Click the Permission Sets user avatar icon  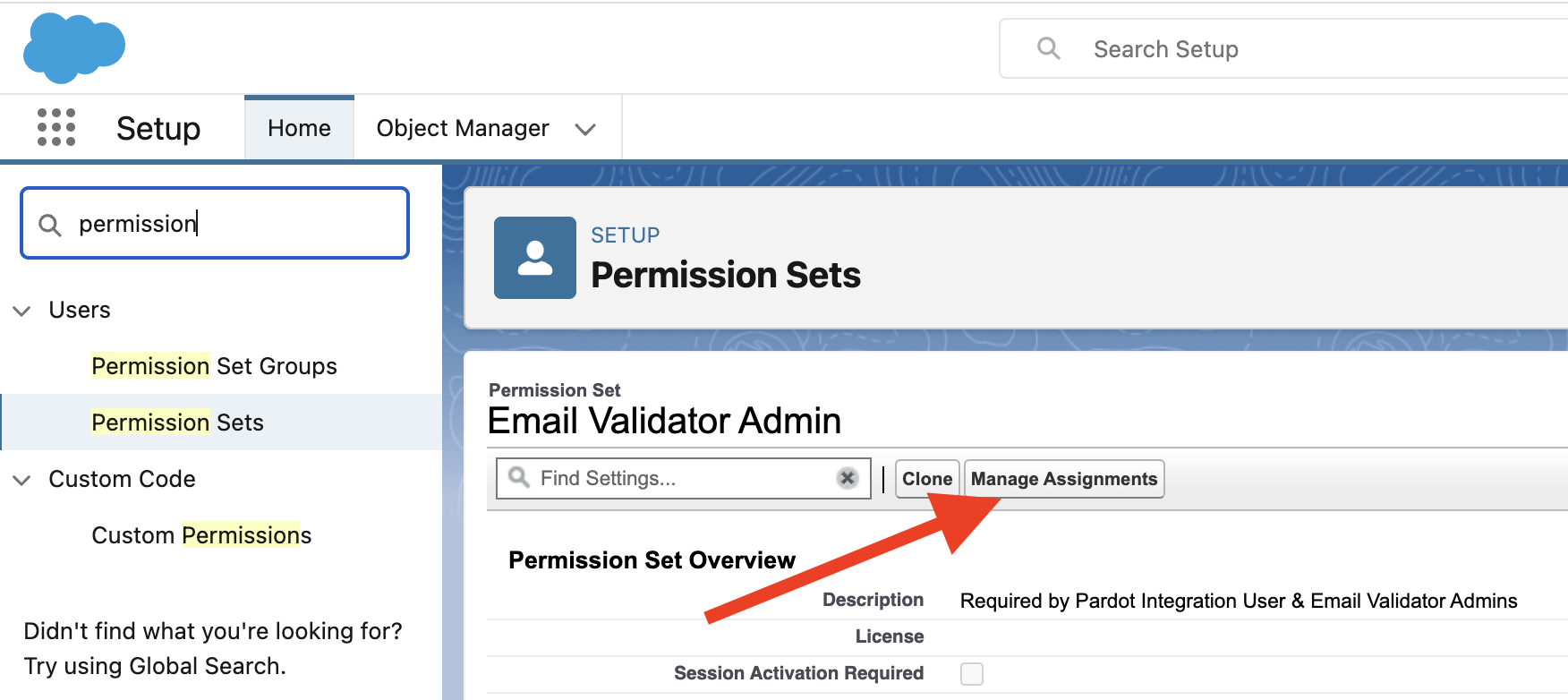pyautogui.click(x=534, y=257)
